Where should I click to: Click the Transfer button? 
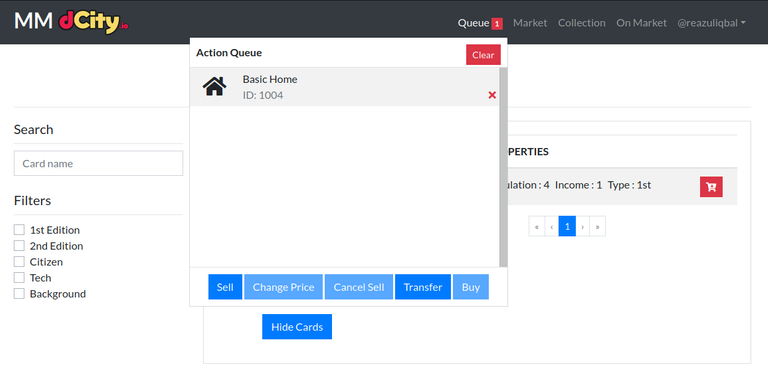pyautogui.click(x=423, y=287)
